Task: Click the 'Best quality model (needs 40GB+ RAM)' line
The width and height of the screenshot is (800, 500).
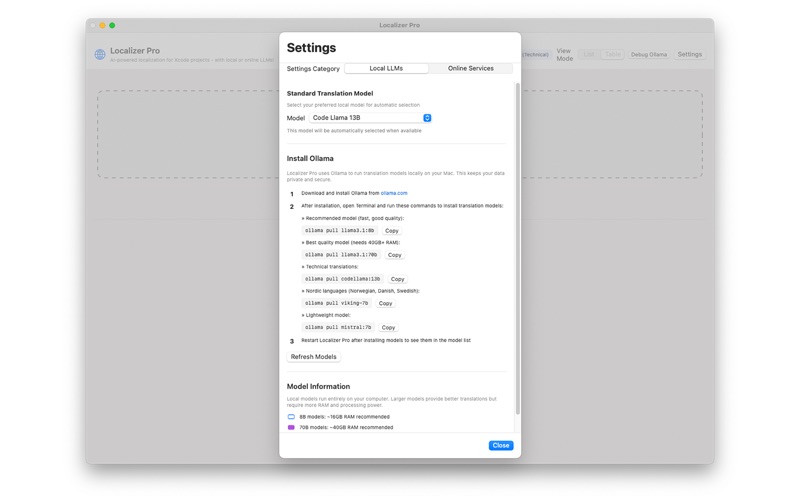Action: point(351,242)
